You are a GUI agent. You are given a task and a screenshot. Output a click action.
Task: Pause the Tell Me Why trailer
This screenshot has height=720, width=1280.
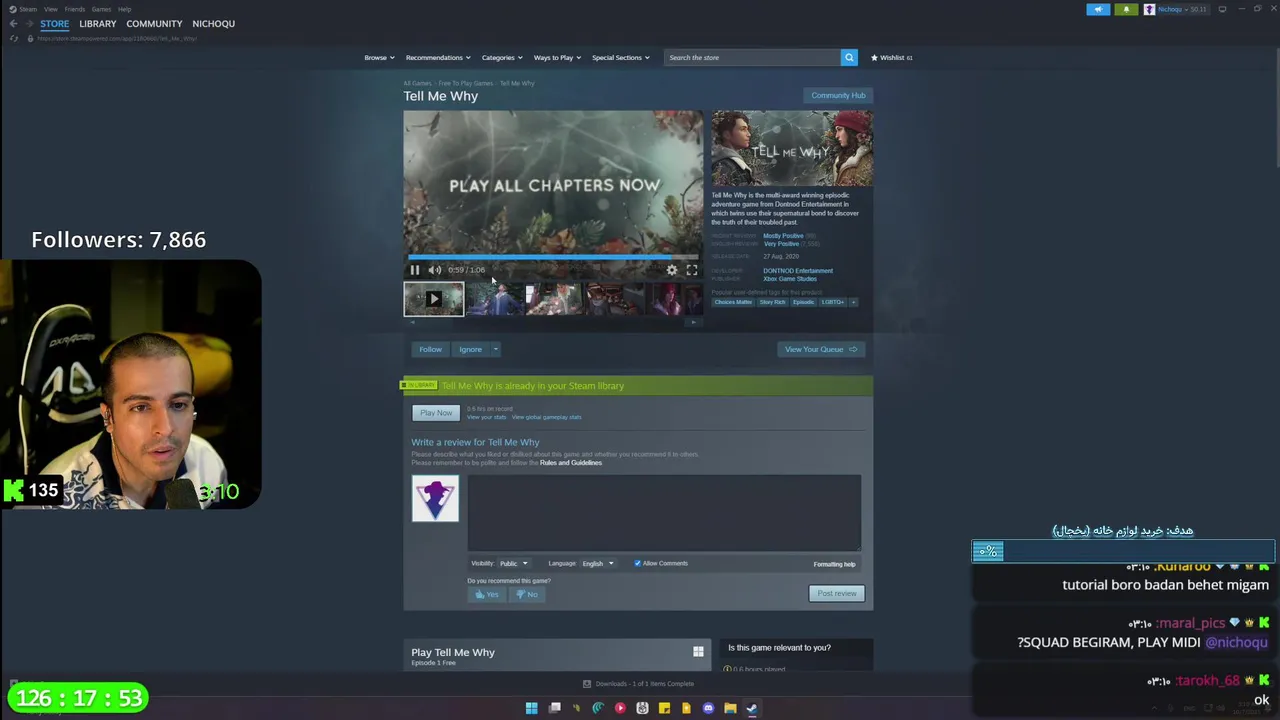(x=415, y=270)
